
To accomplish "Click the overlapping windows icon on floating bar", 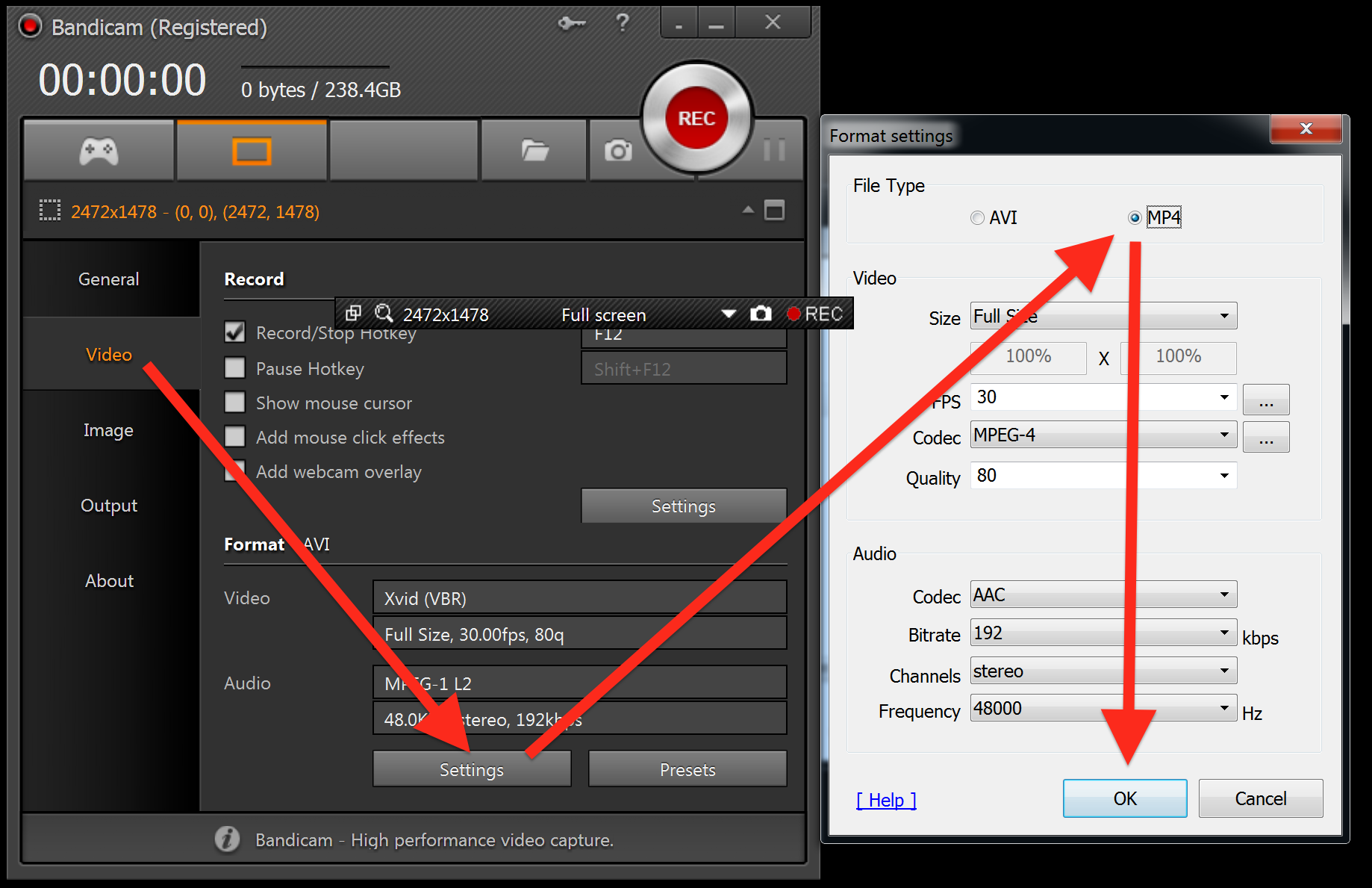I will pos(353,313).
